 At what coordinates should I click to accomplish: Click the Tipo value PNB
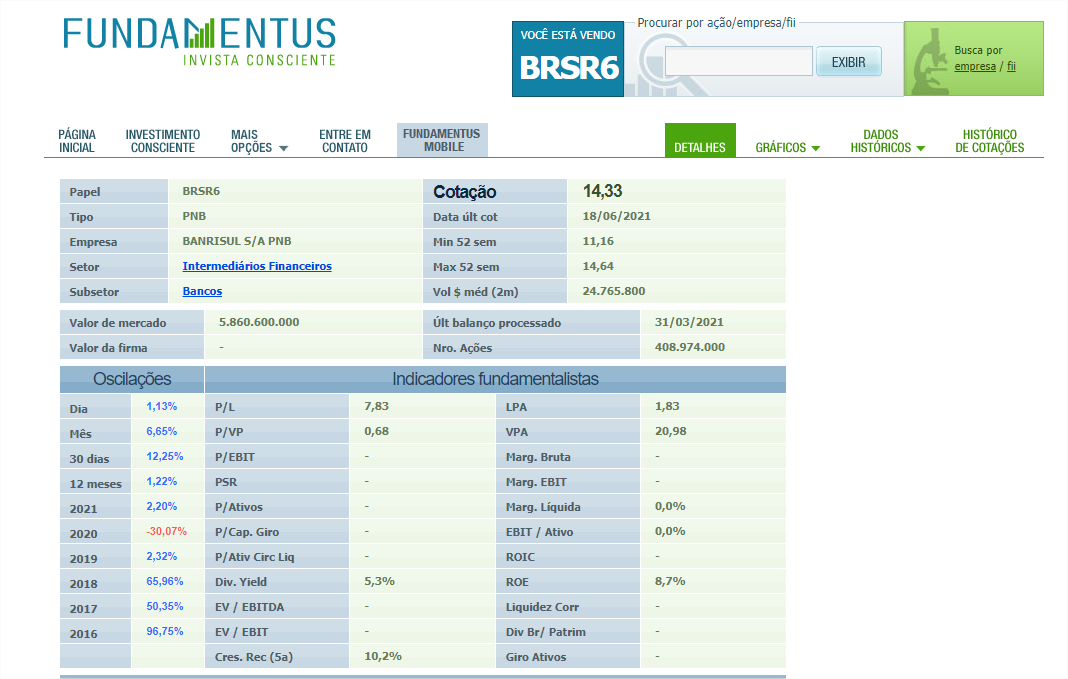pyautogui.click(x=194, y=216)
